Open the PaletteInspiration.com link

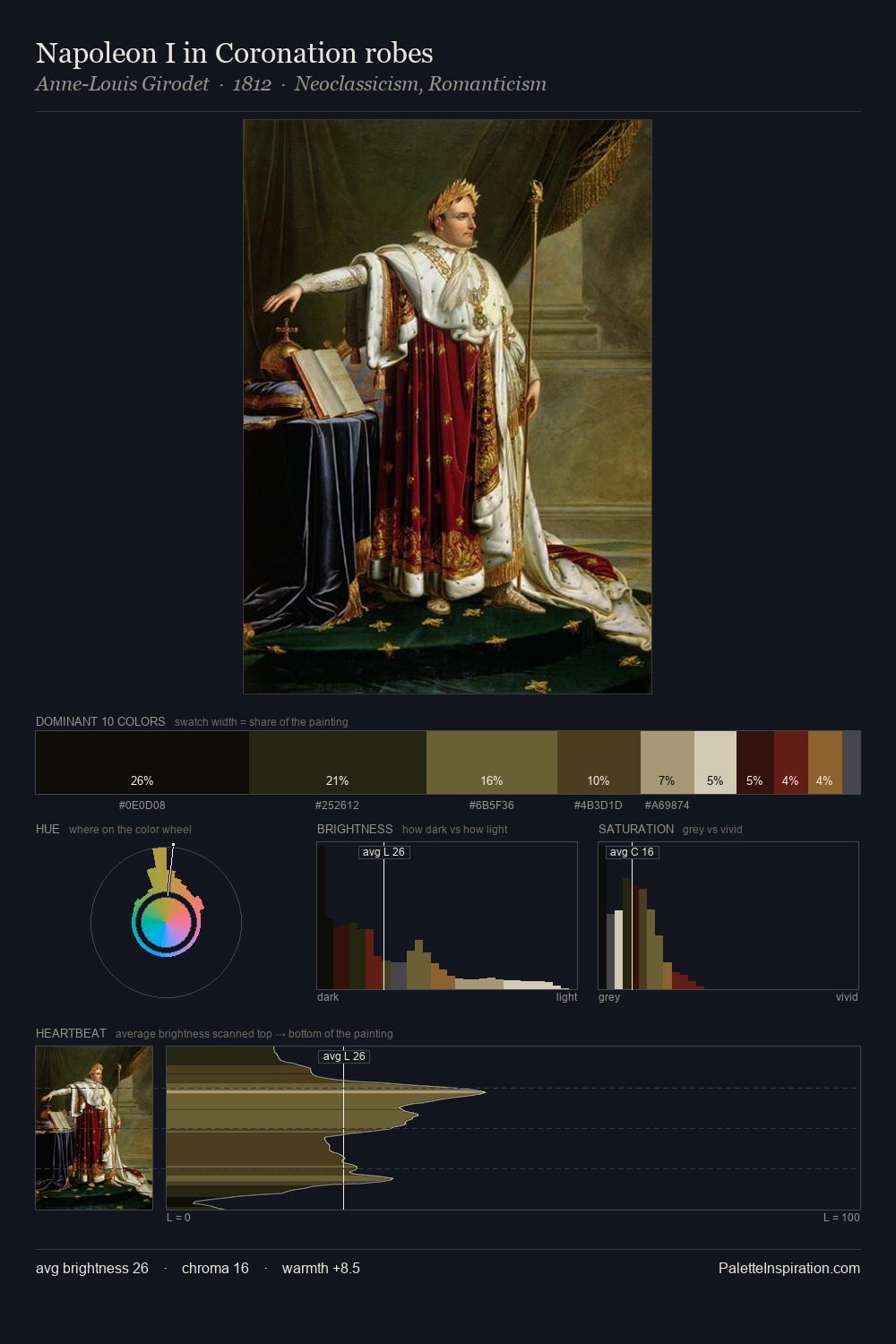789,1269
